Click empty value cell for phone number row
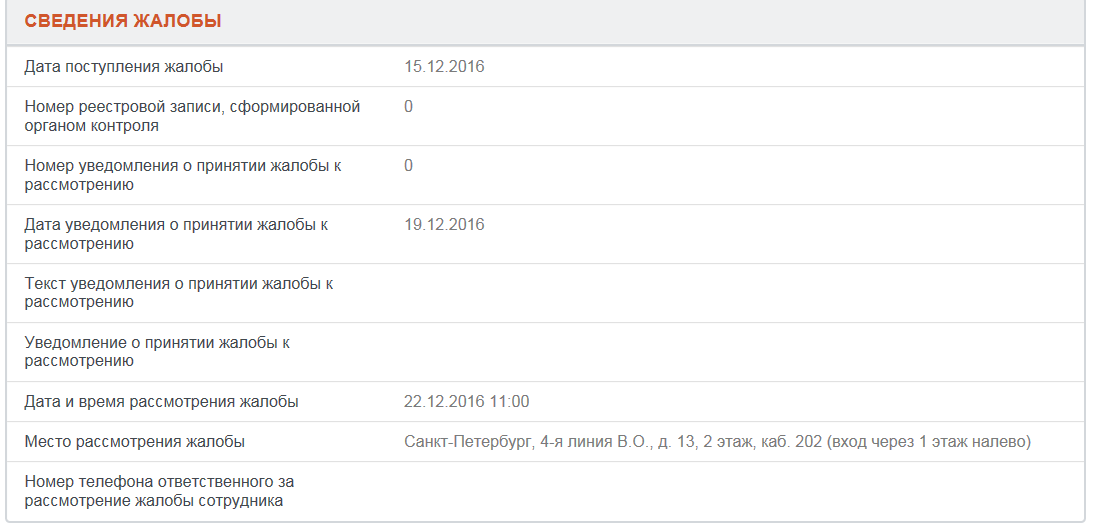The height and width of the screenshot is (528, 1098). (740, 491)
